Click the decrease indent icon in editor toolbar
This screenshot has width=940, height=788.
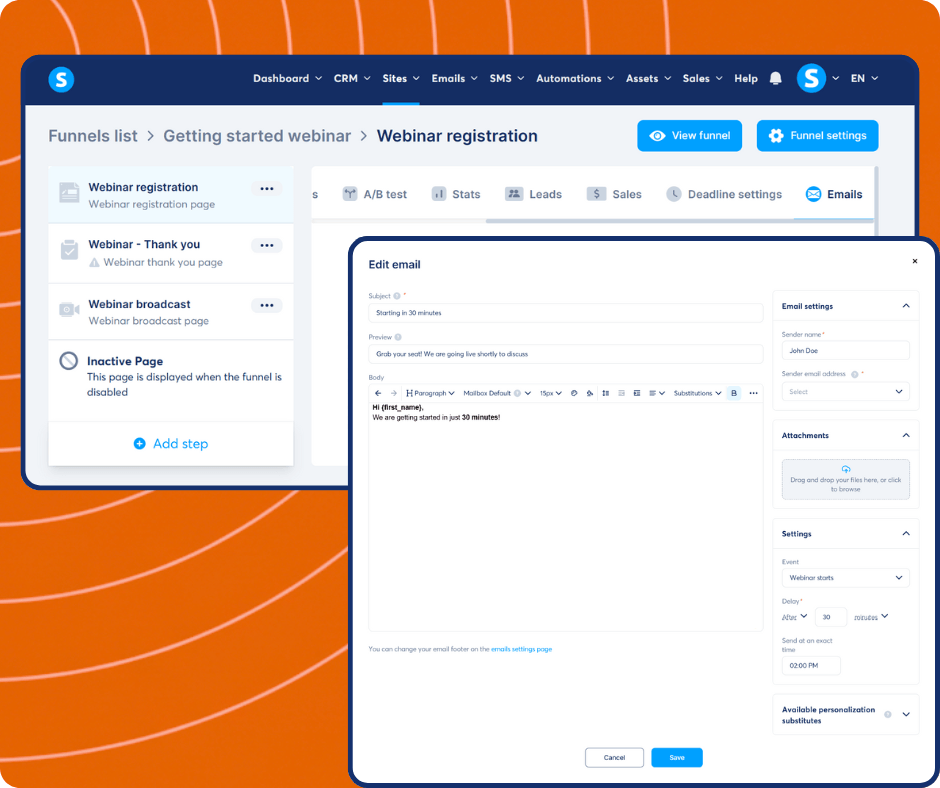click(x=621, y=393)
